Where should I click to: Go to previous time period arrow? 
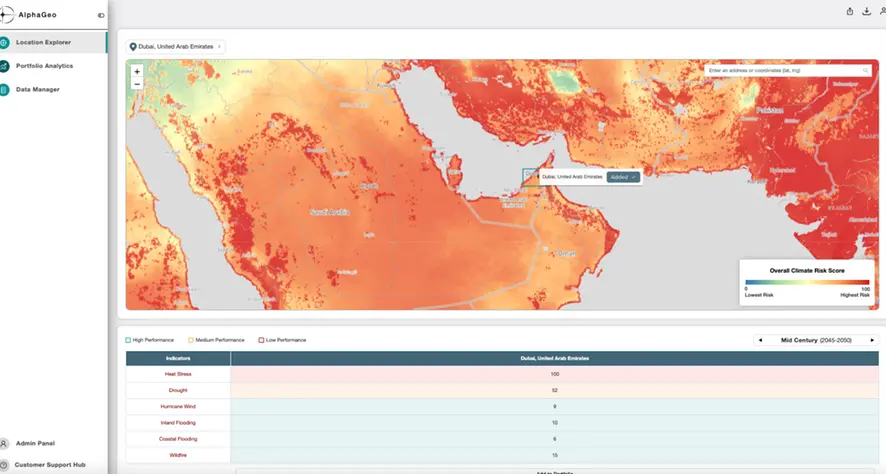click(760, 340)
